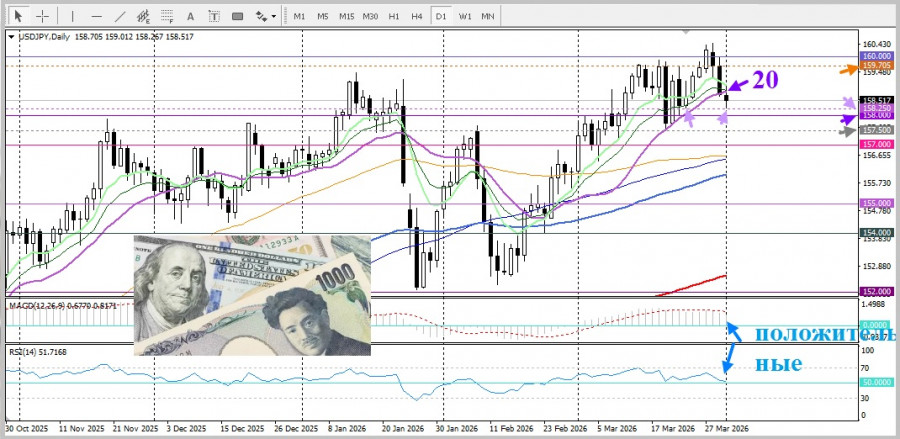Viewport: 900px width, 439px height.
Task: Click the 155.730 price axis value
Action: point(876,182)
